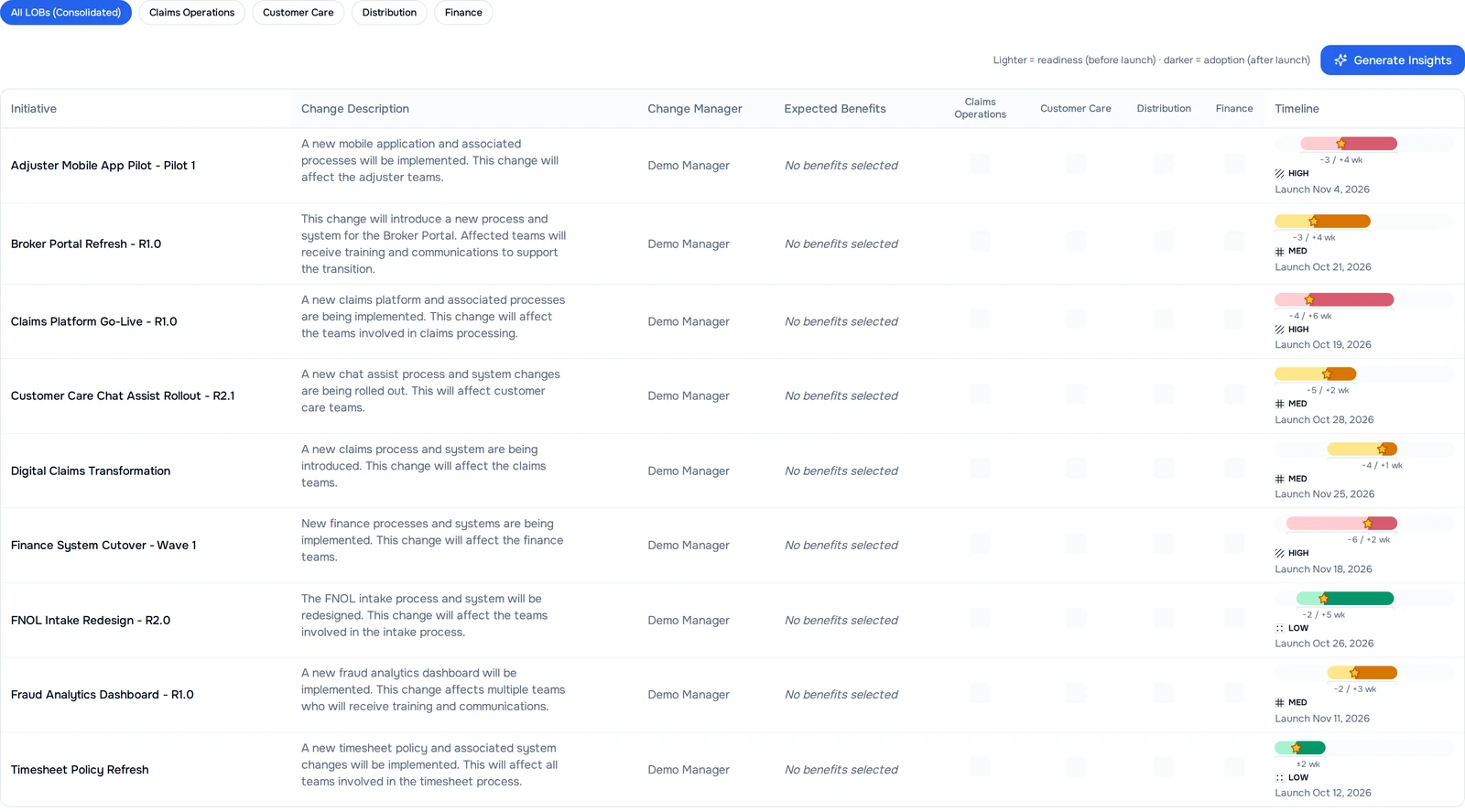The image size is (1465, 812).
Task: Click the Timesheet Policy Refresh initiative name
Action: [x=80, y=770]
